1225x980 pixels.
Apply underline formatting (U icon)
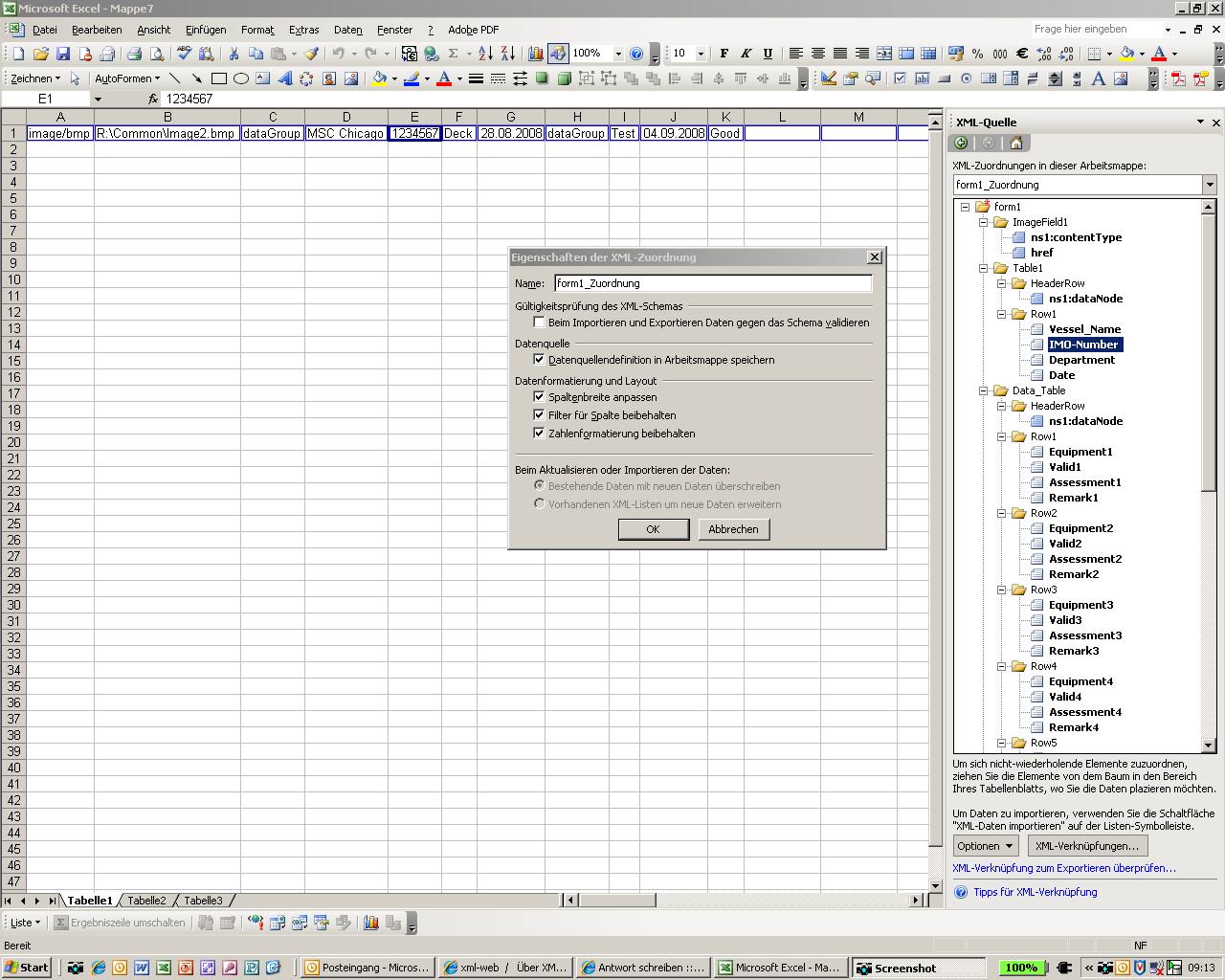click(768, 54)
